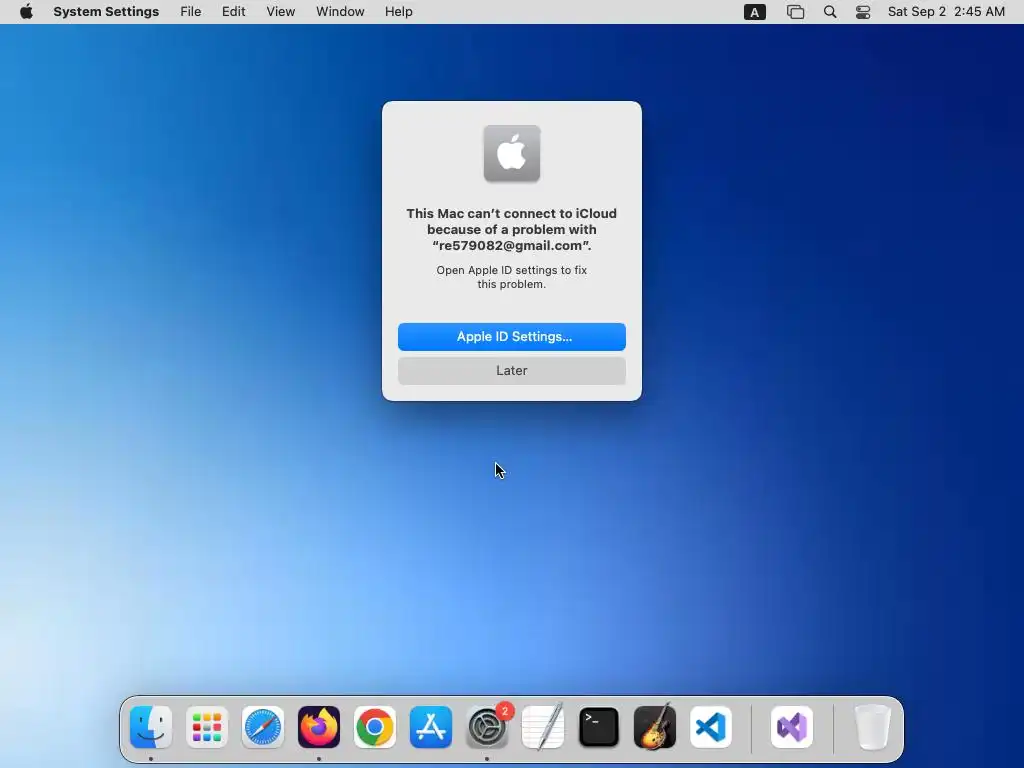Open Control Center

click(863, 12)
